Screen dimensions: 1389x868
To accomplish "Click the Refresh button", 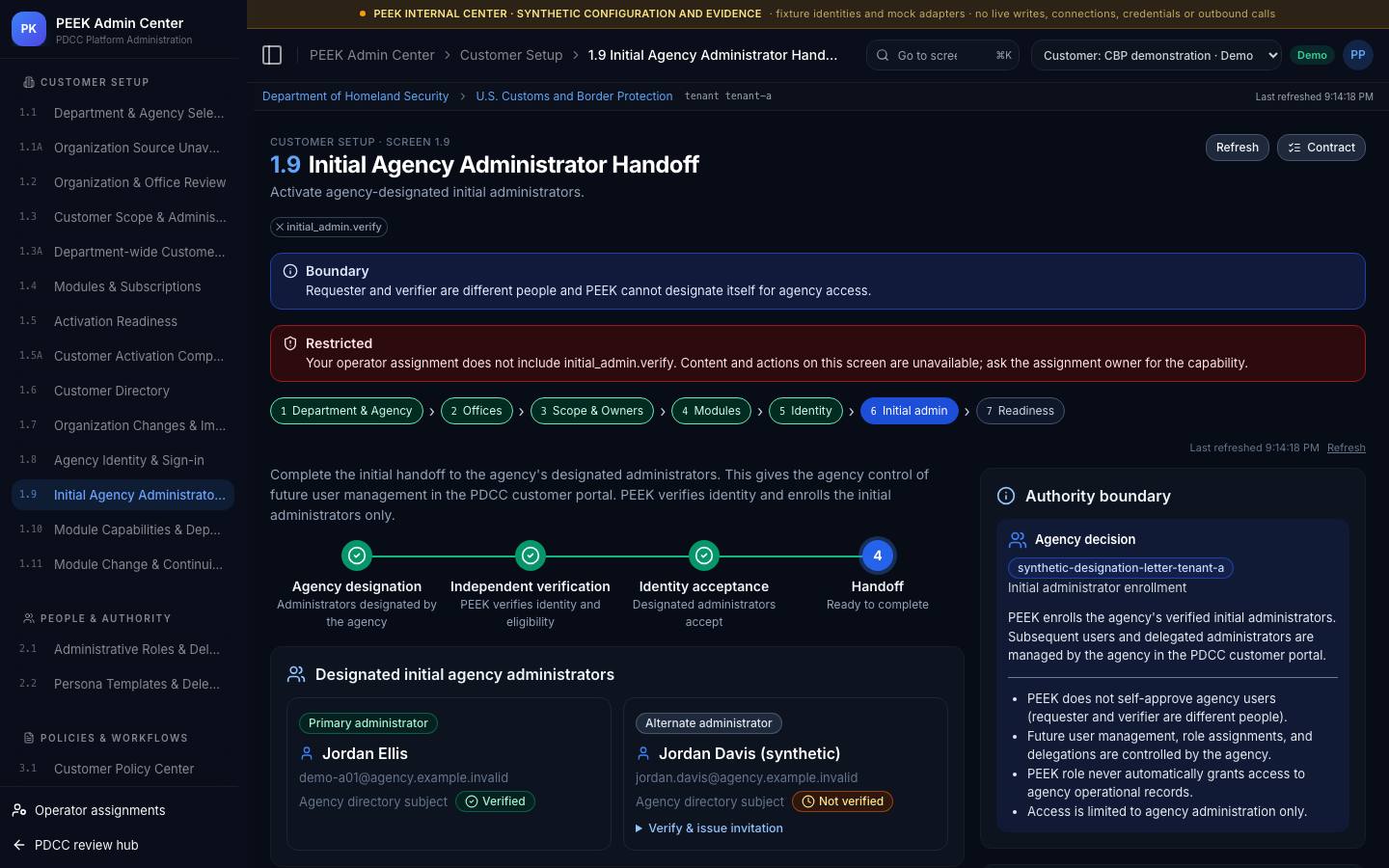I will coord(1238,148).
